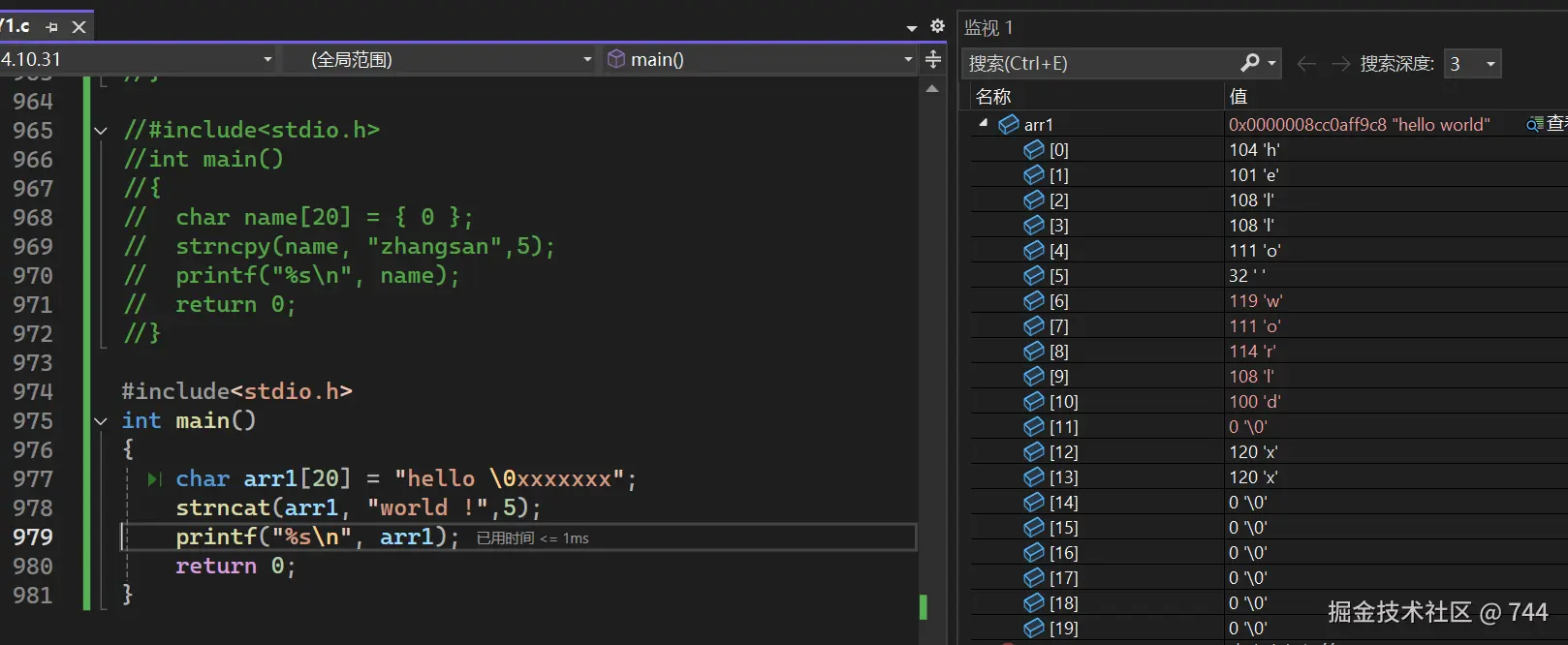Click the watch search field 搜索(Ctrl+E)
The width and height of the screenshot is (1568, 645).
1099,63
